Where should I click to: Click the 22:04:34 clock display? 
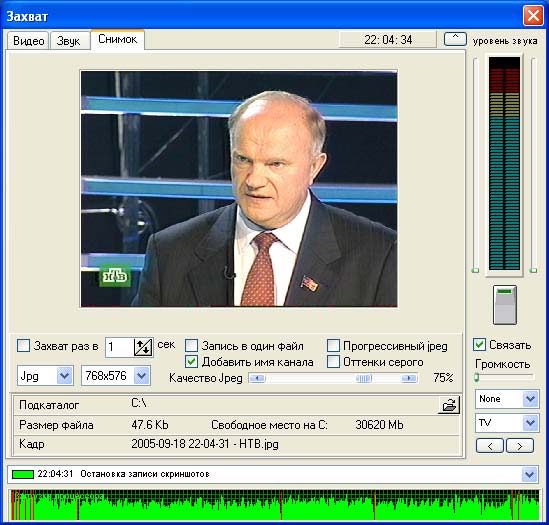(x=388, y=39)
